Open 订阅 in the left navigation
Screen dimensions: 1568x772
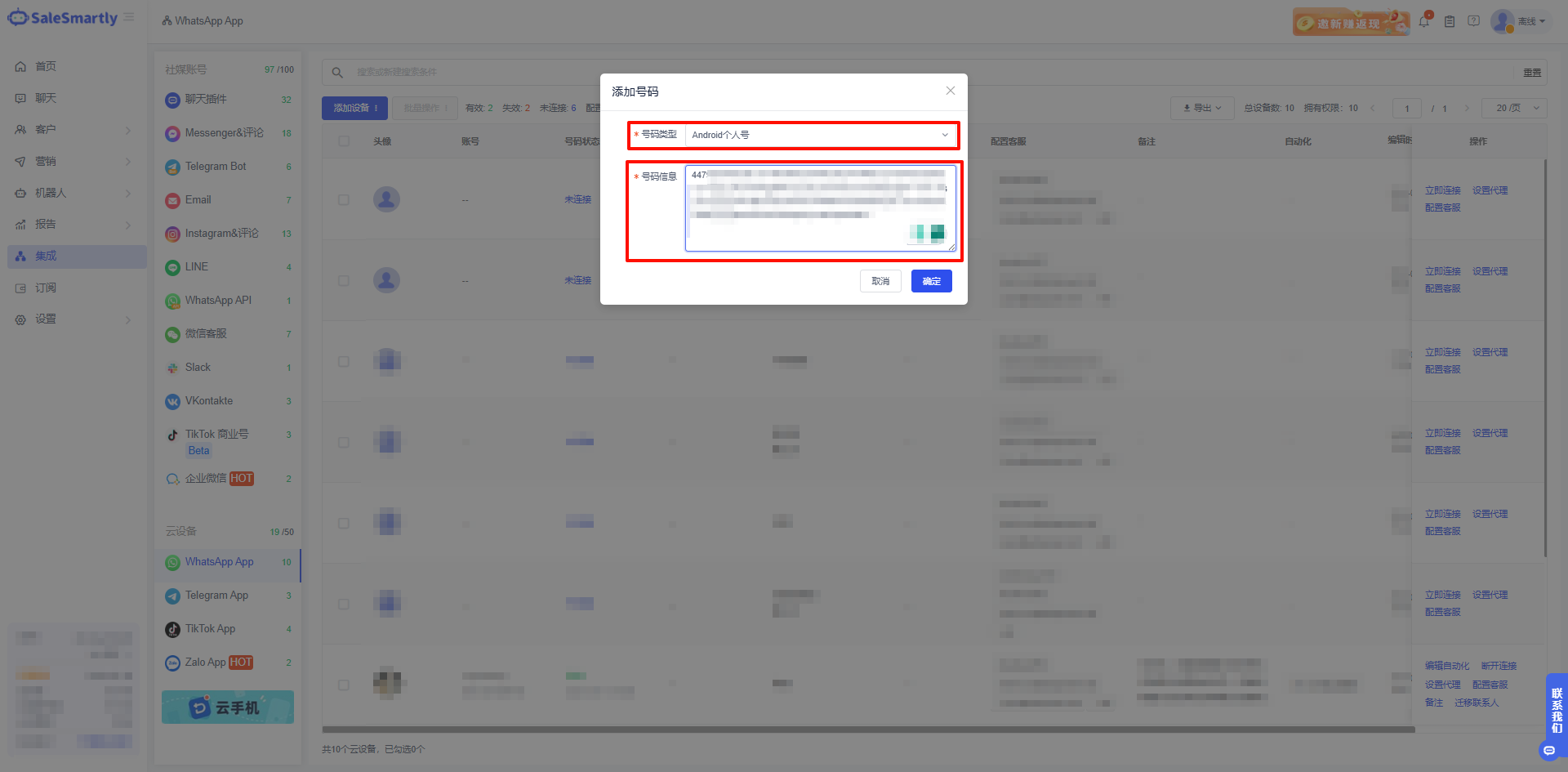tap(77, 288)
